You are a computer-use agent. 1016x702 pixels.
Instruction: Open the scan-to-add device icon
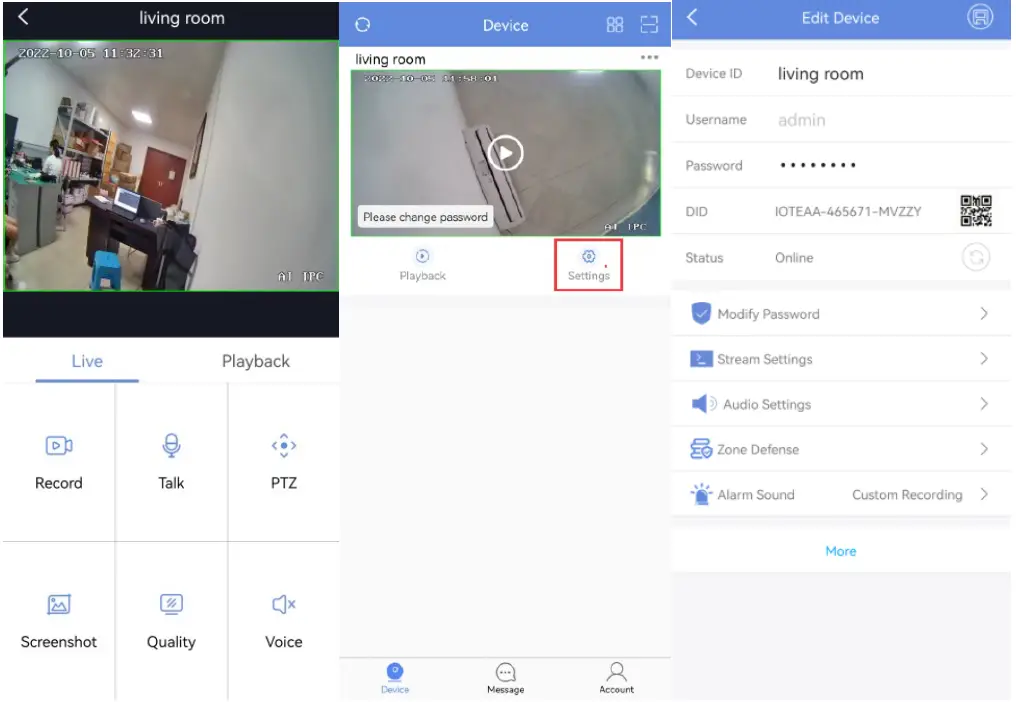click(649, 25)
